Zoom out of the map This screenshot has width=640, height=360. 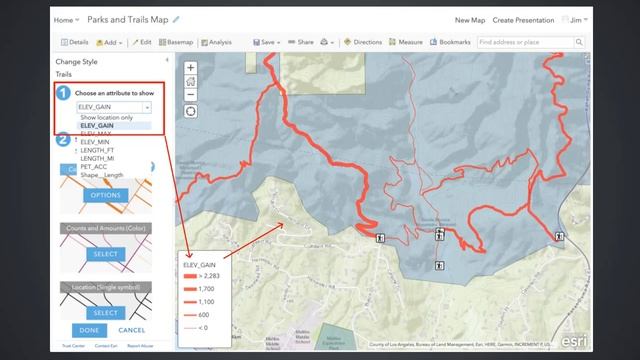click(x=191, y=95)
